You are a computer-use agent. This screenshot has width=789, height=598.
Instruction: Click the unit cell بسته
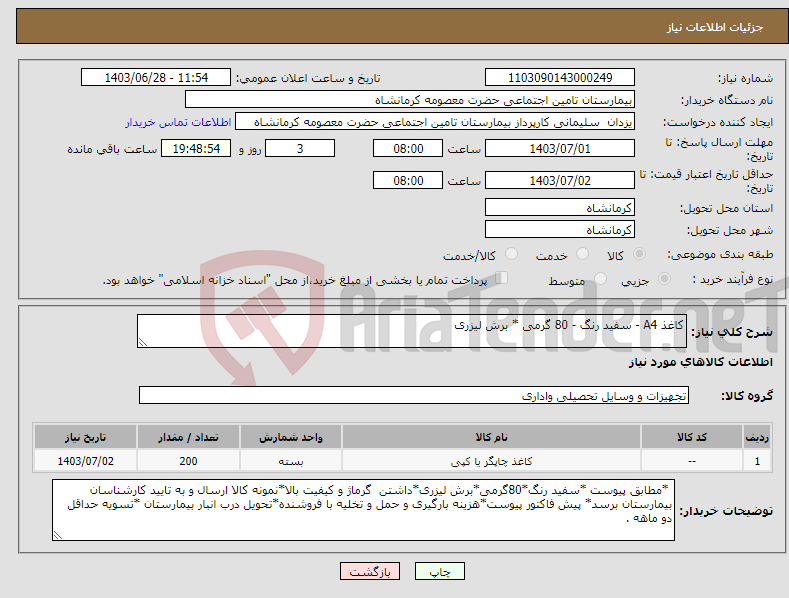[291, 461]
